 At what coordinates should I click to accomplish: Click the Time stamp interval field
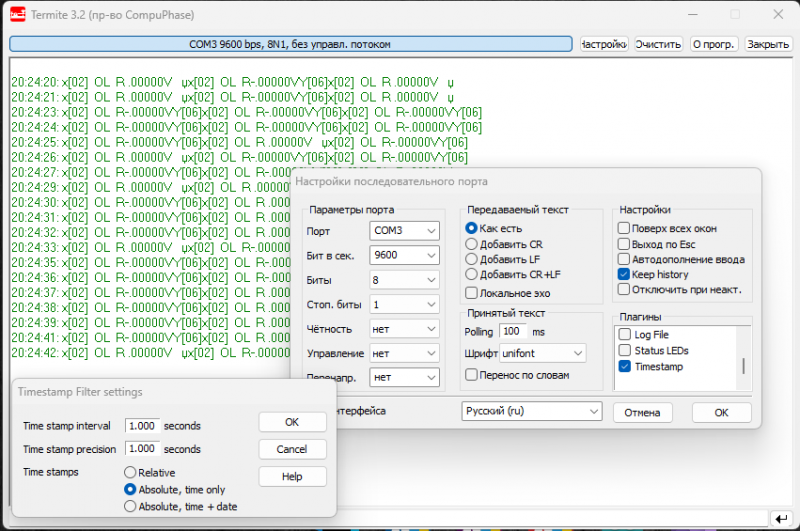[x=141, y=425]
